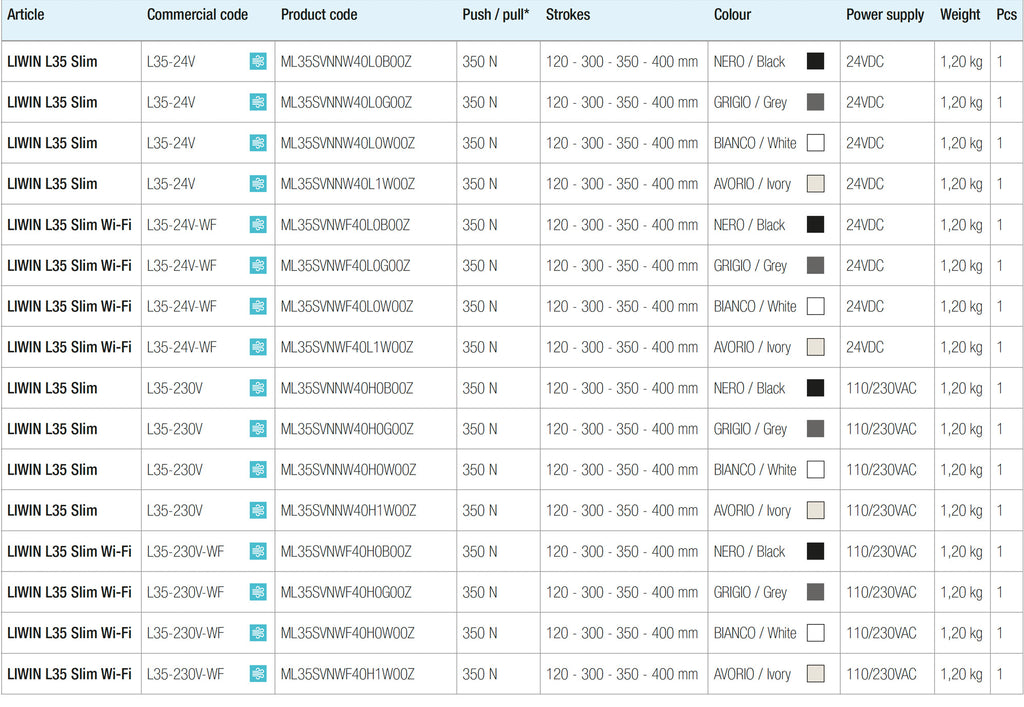Click the ivory swatch in the ML35SVNNW40H1W00Z row

[815, 510]
